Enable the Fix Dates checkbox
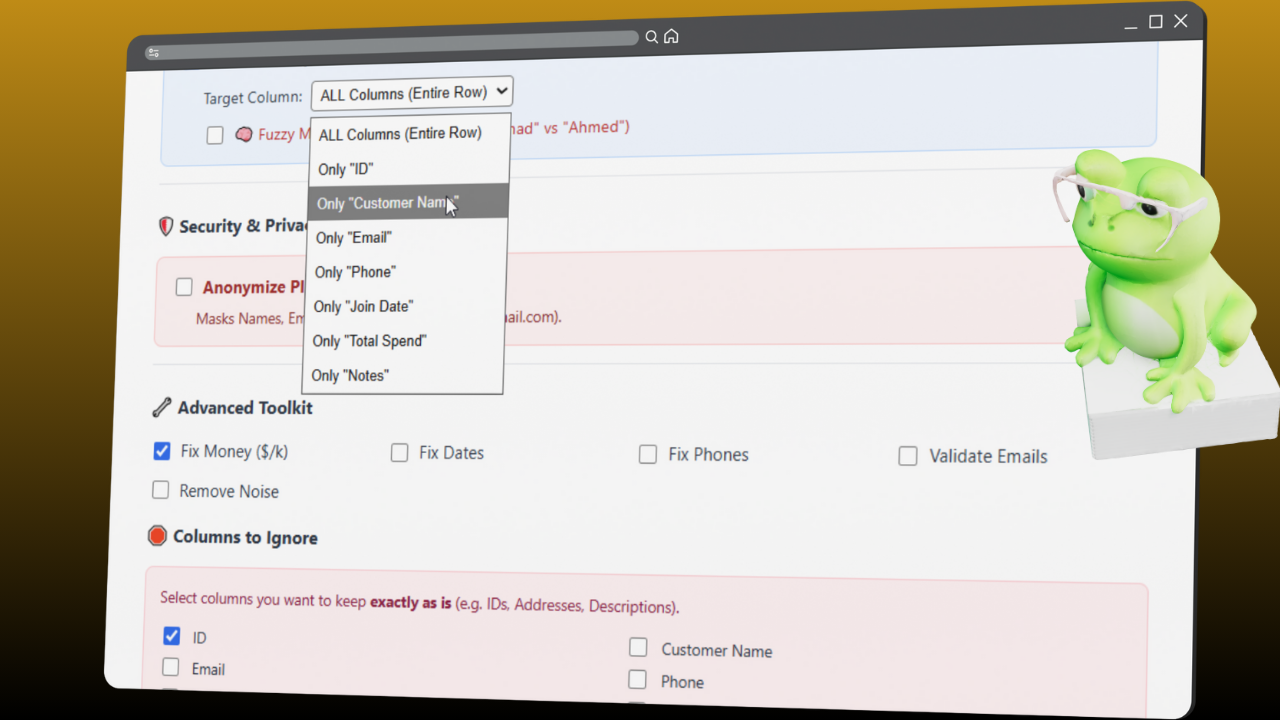1280x720 pixels. [x=400, y=453]
